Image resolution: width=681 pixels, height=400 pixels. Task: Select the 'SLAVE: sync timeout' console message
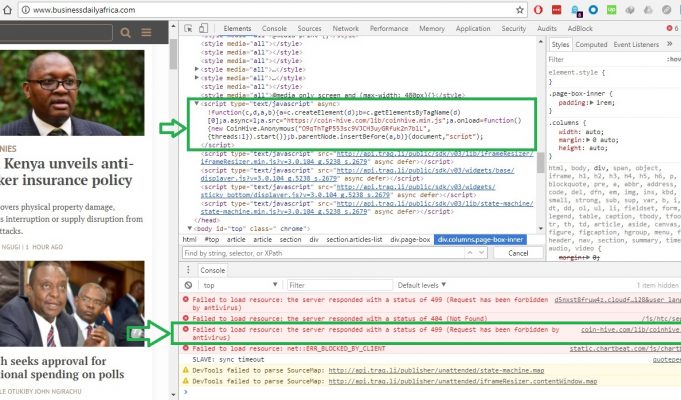228,360
